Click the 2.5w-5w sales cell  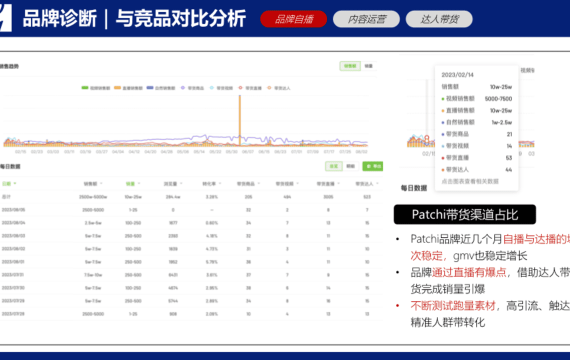tap(93, 223)
